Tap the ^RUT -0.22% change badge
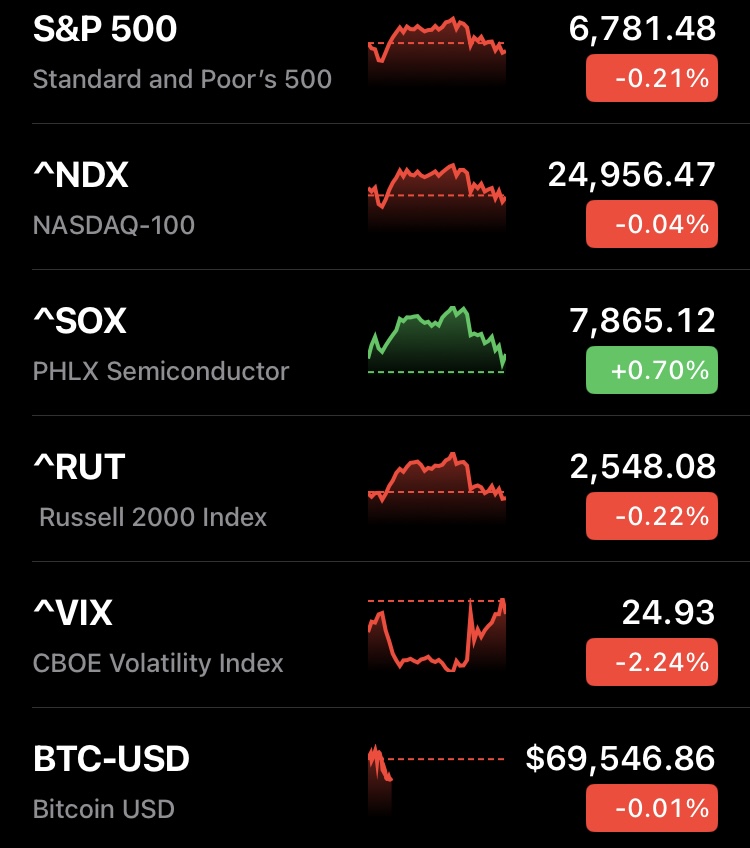 651,516
